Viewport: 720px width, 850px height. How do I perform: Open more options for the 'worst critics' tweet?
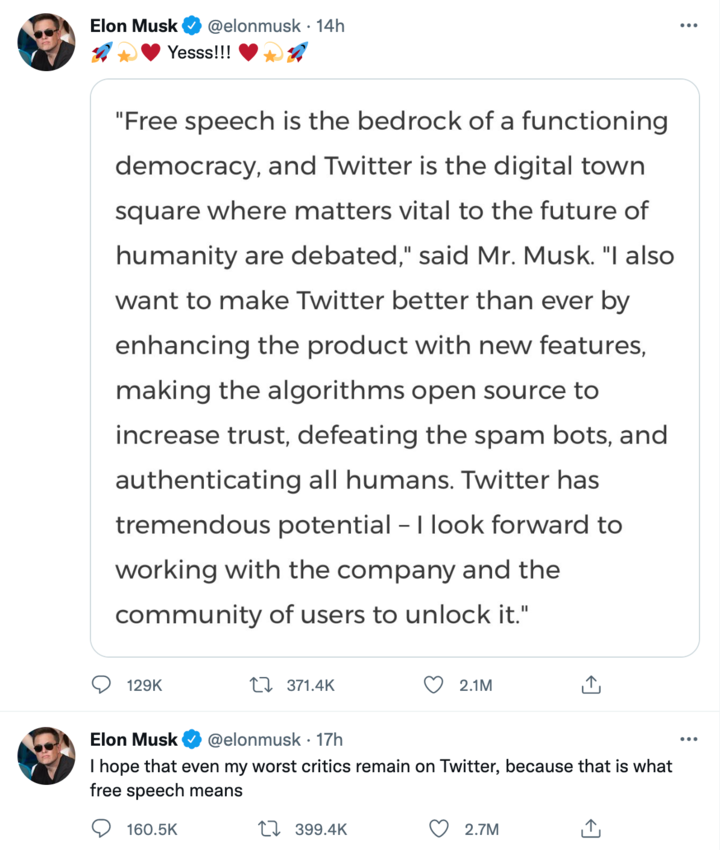click(x=688, y=740)
